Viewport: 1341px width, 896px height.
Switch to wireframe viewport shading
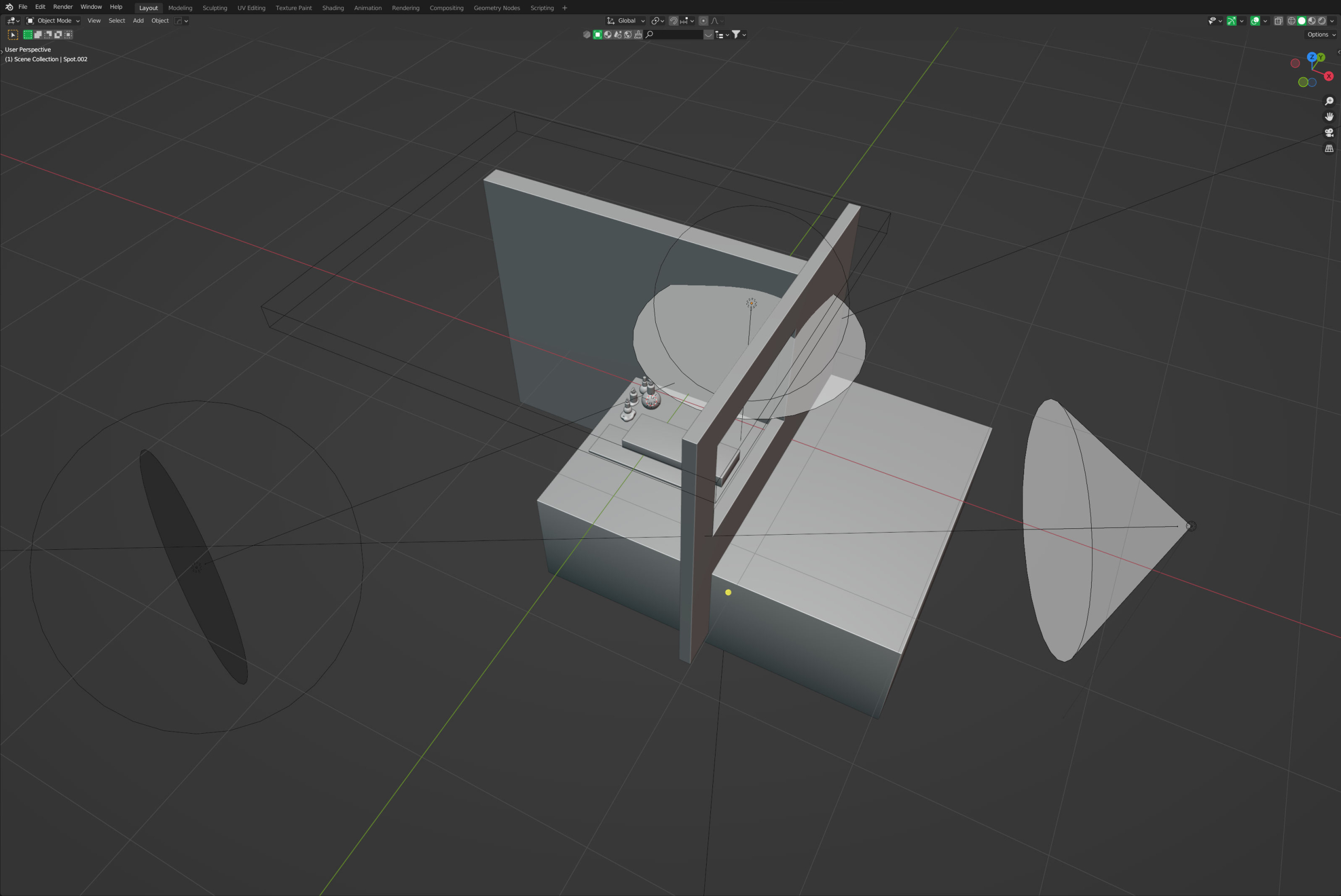(1291, 20)
